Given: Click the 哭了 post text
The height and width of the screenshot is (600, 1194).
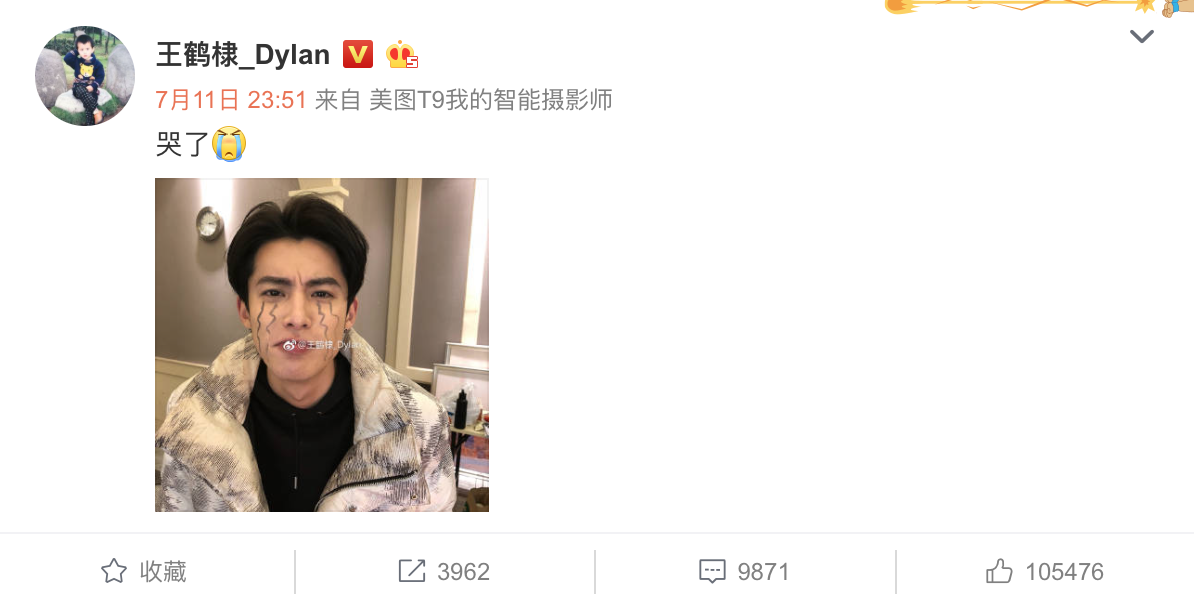Looking at the screenshot, I should click(182, 144).
